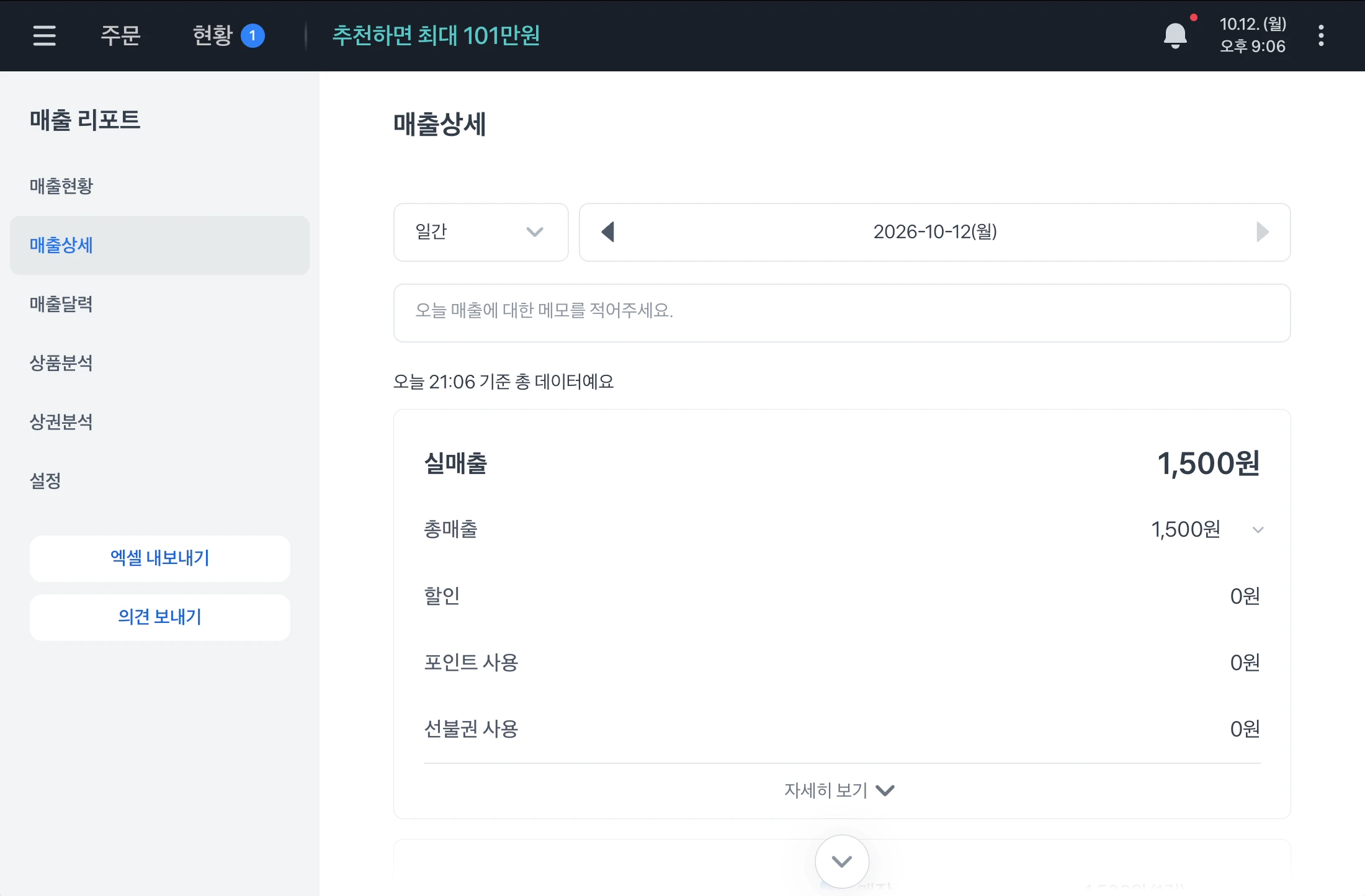Click the 선불권 사용 row label

pos(471,729)
